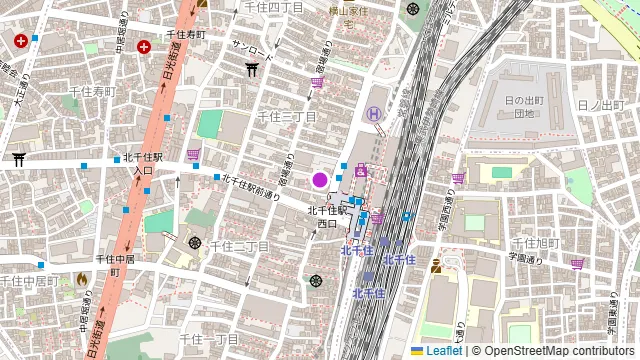640x360 pixels.
Task: Click the 千住旭町 district label
Action: 535,244
